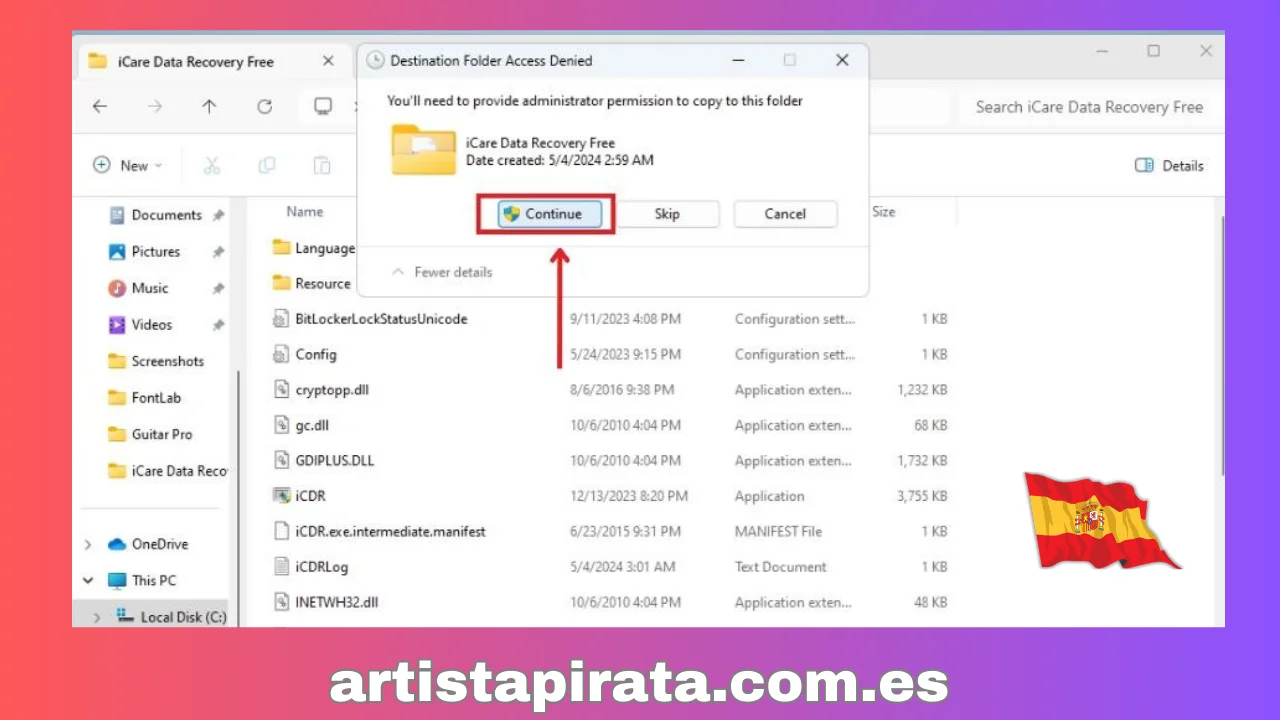
Task: Click the Continue button in the dialog
Action: click(x=550, y=214)
